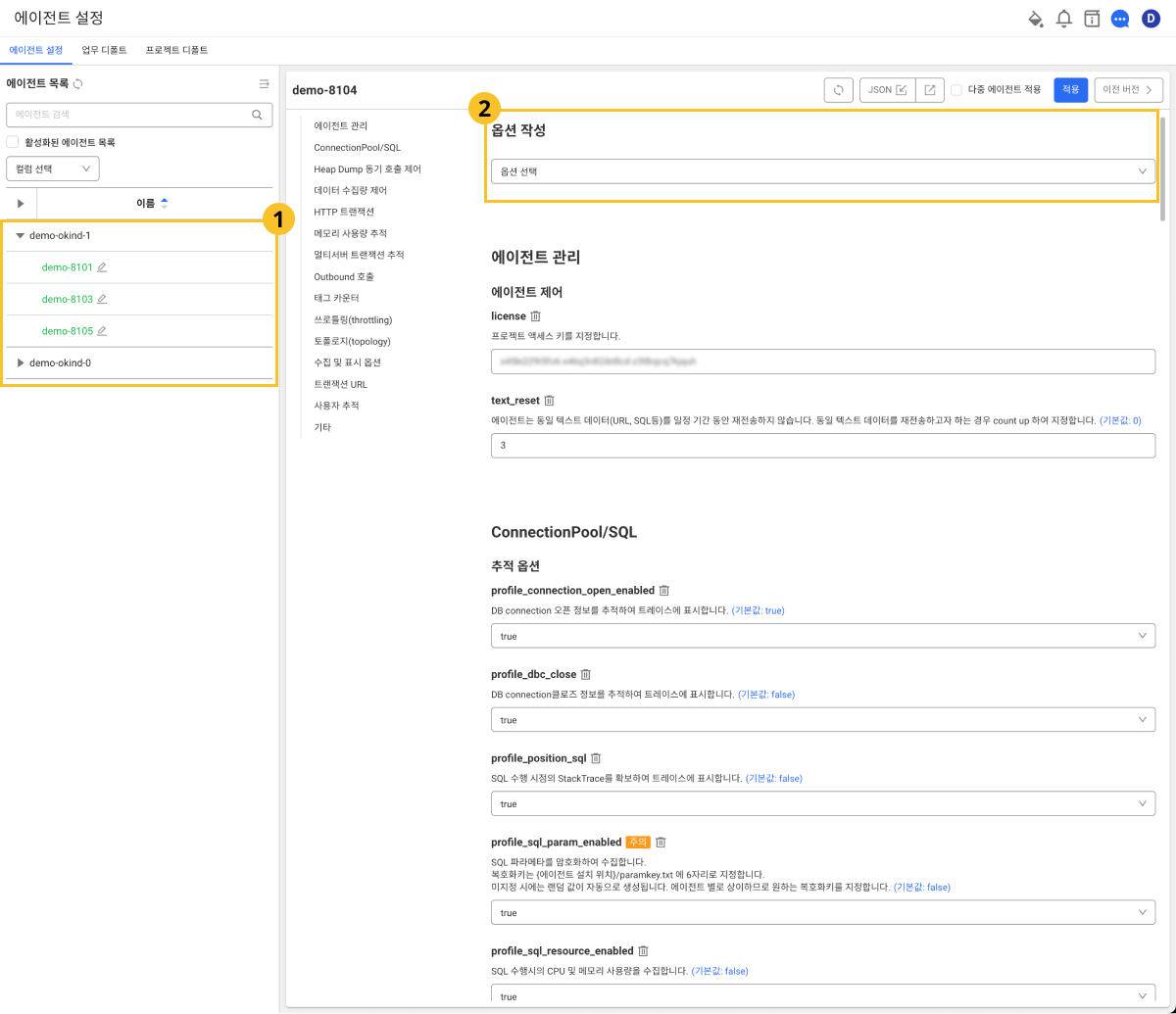This screenshot has width=1176, height=1014.
Task: Expand all groups from the table header arrow
Action: (20, 203)
